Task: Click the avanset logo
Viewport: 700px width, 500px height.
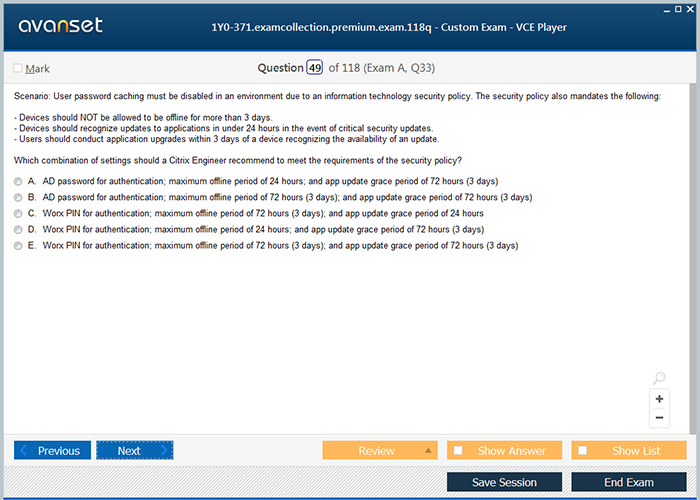Action: tap(58, 26)
